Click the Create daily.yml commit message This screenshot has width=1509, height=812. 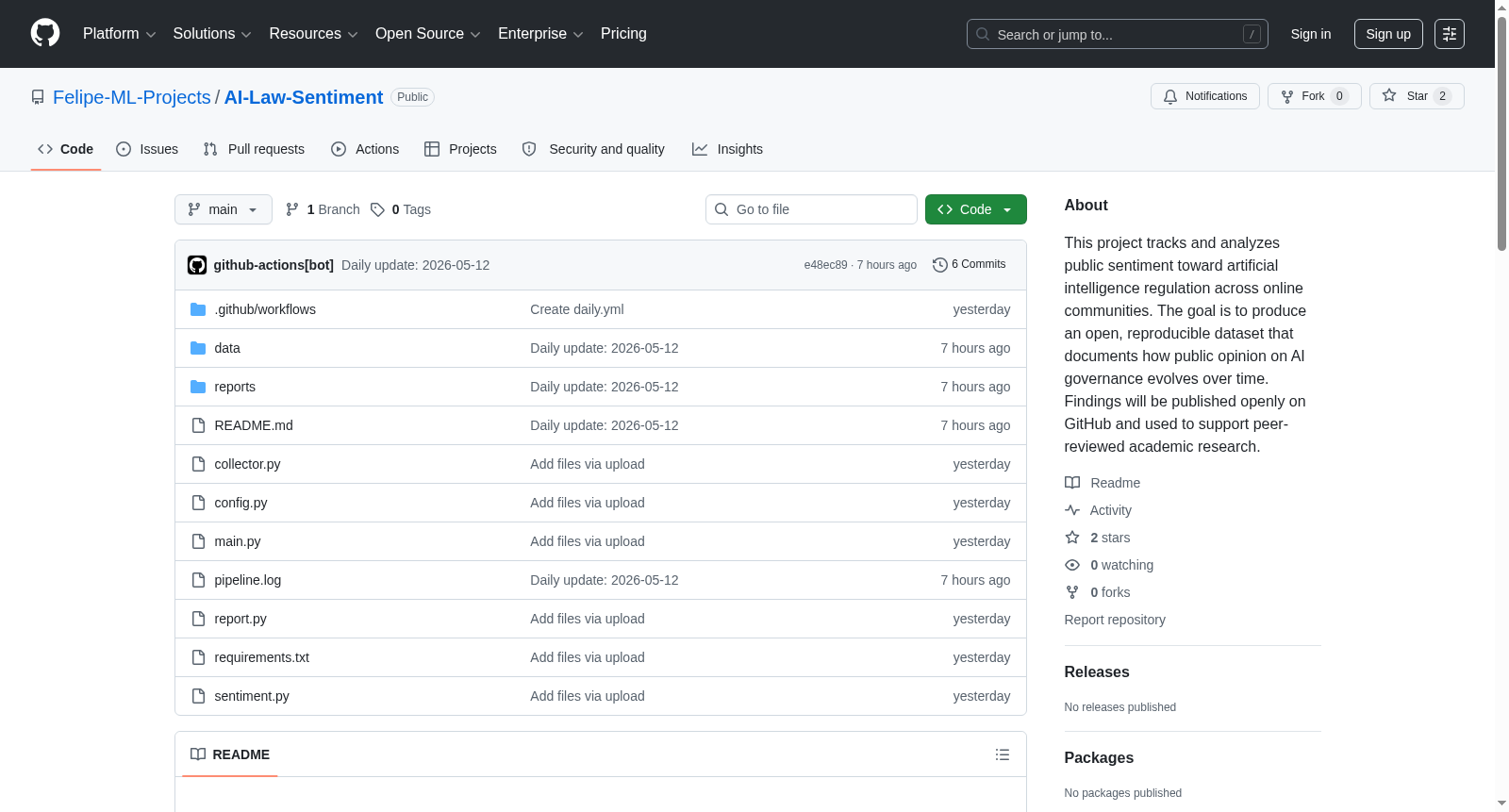click(577, 309)
